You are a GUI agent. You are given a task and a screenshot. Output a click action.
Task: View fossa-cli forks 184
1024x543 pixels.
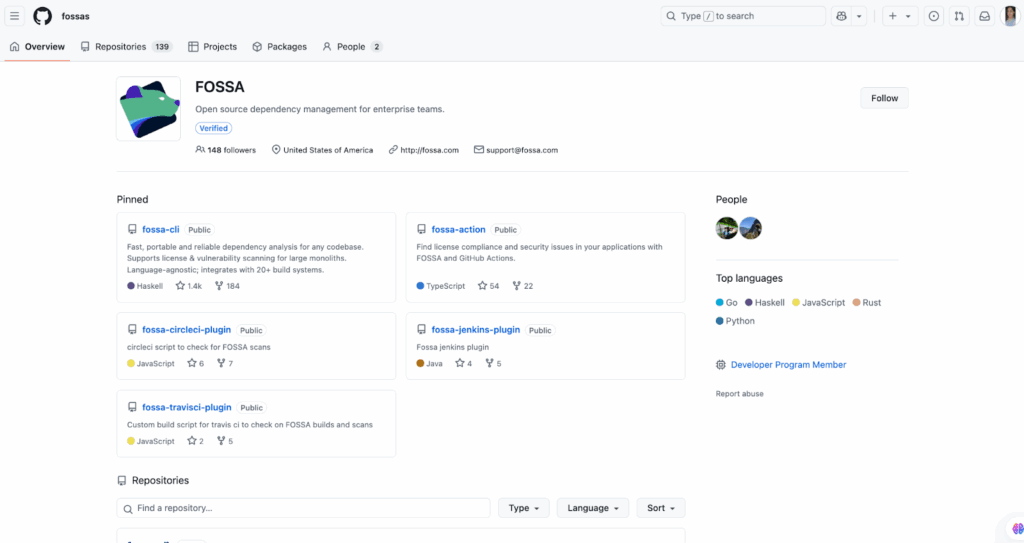227,286
